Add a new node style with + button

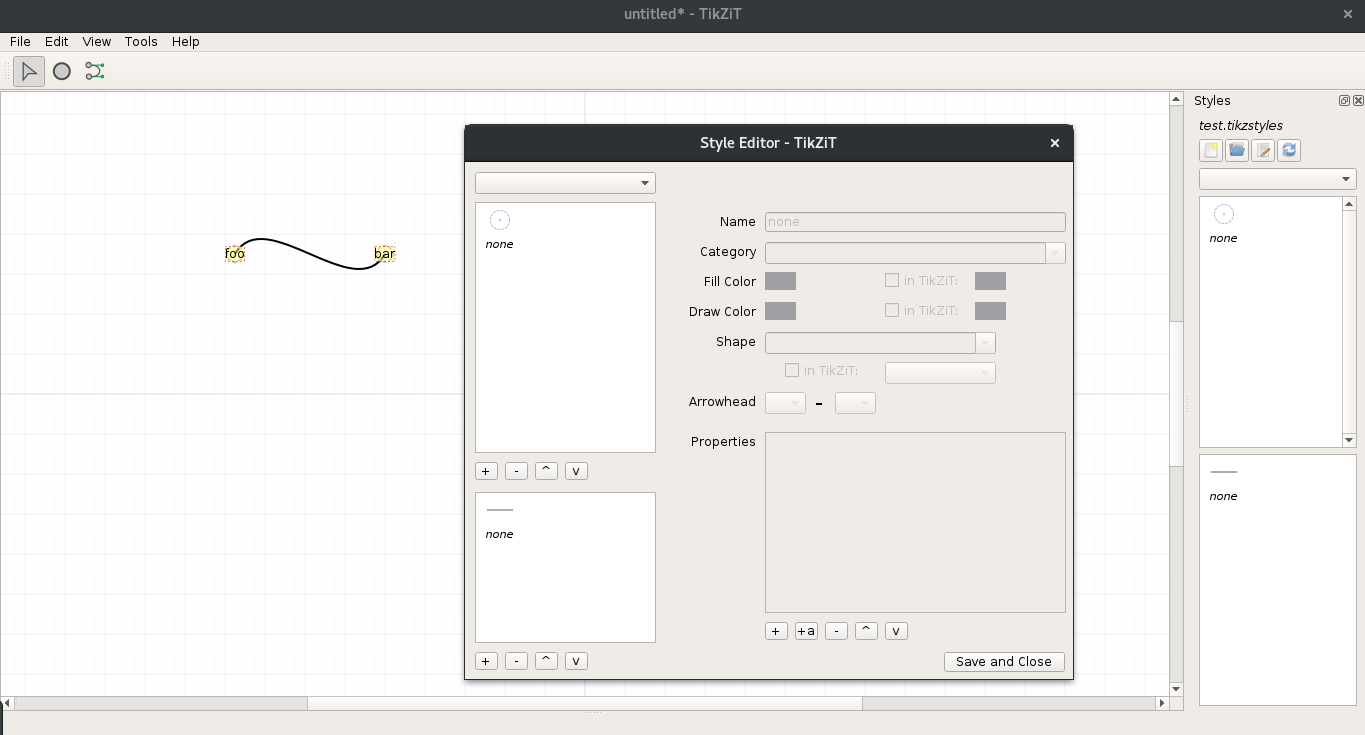[486, 471]
